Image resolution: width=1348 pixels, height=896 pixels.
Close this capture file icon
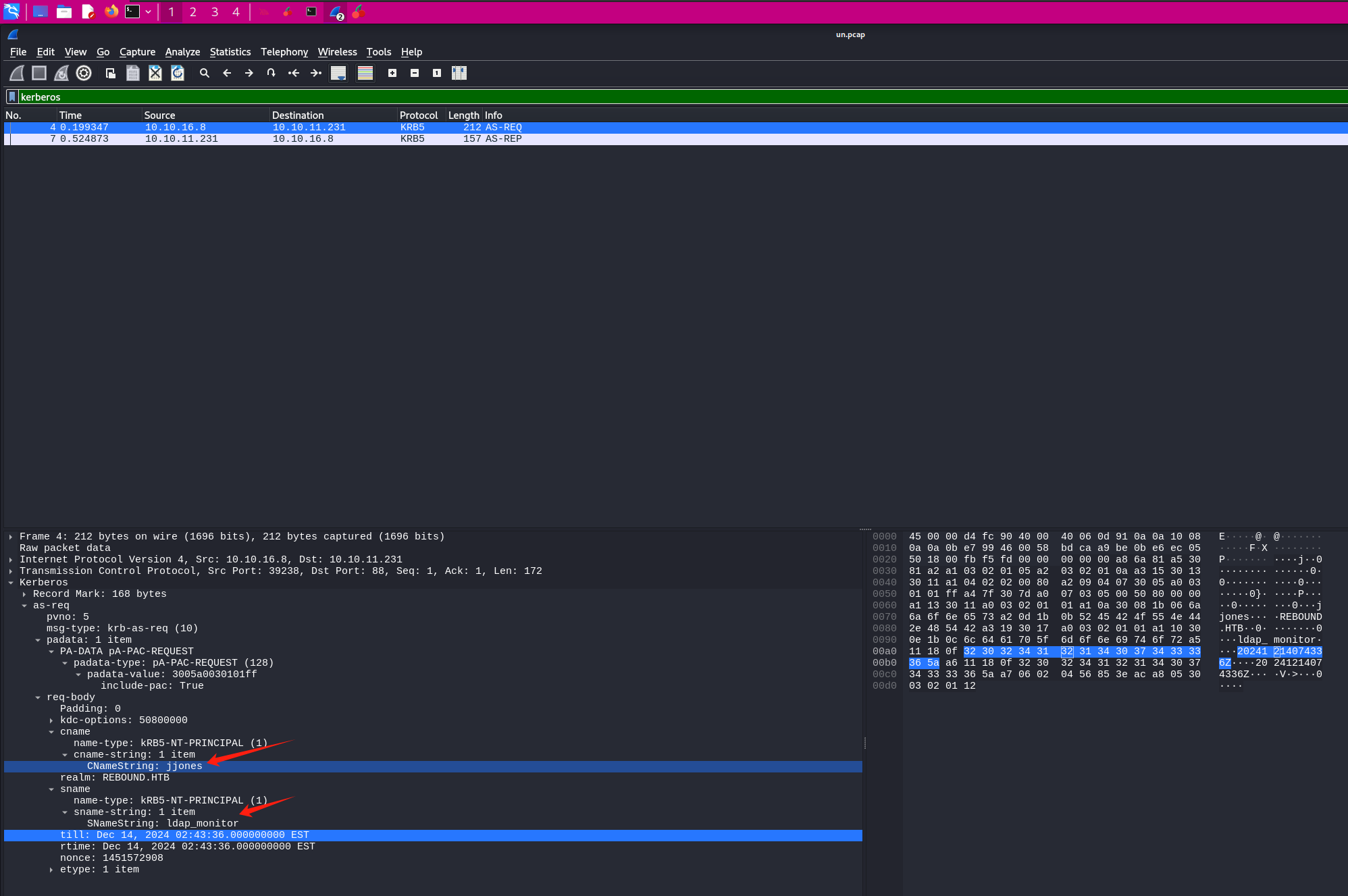155,73
